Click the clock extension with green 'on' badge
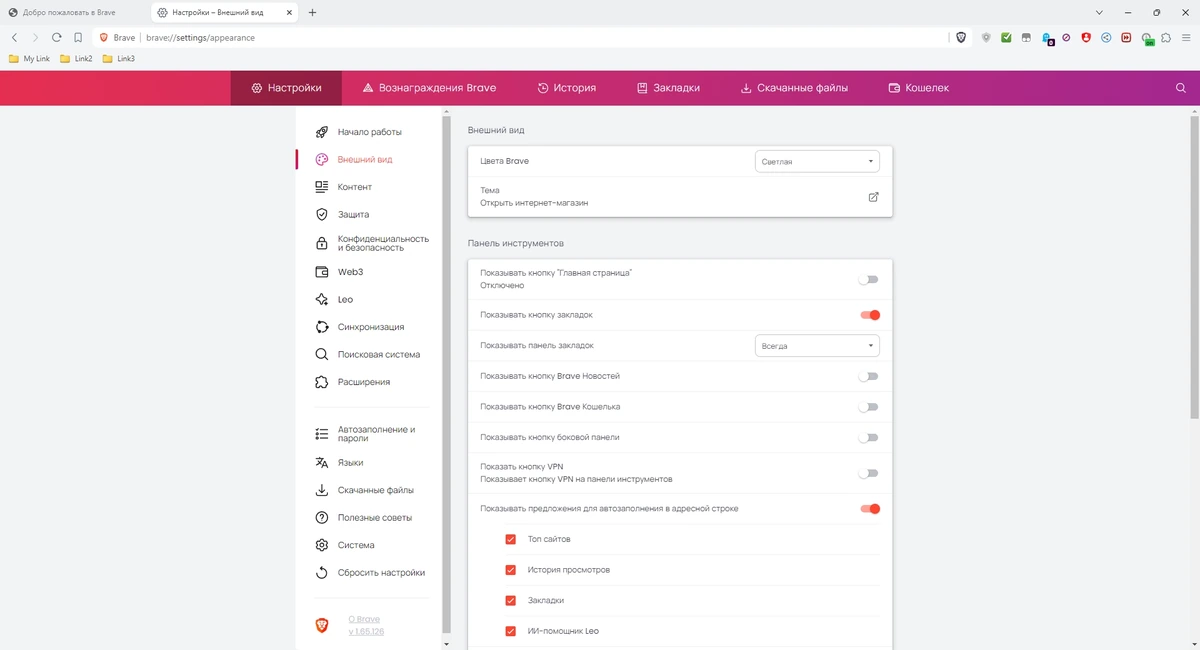 pos(1147,38)
